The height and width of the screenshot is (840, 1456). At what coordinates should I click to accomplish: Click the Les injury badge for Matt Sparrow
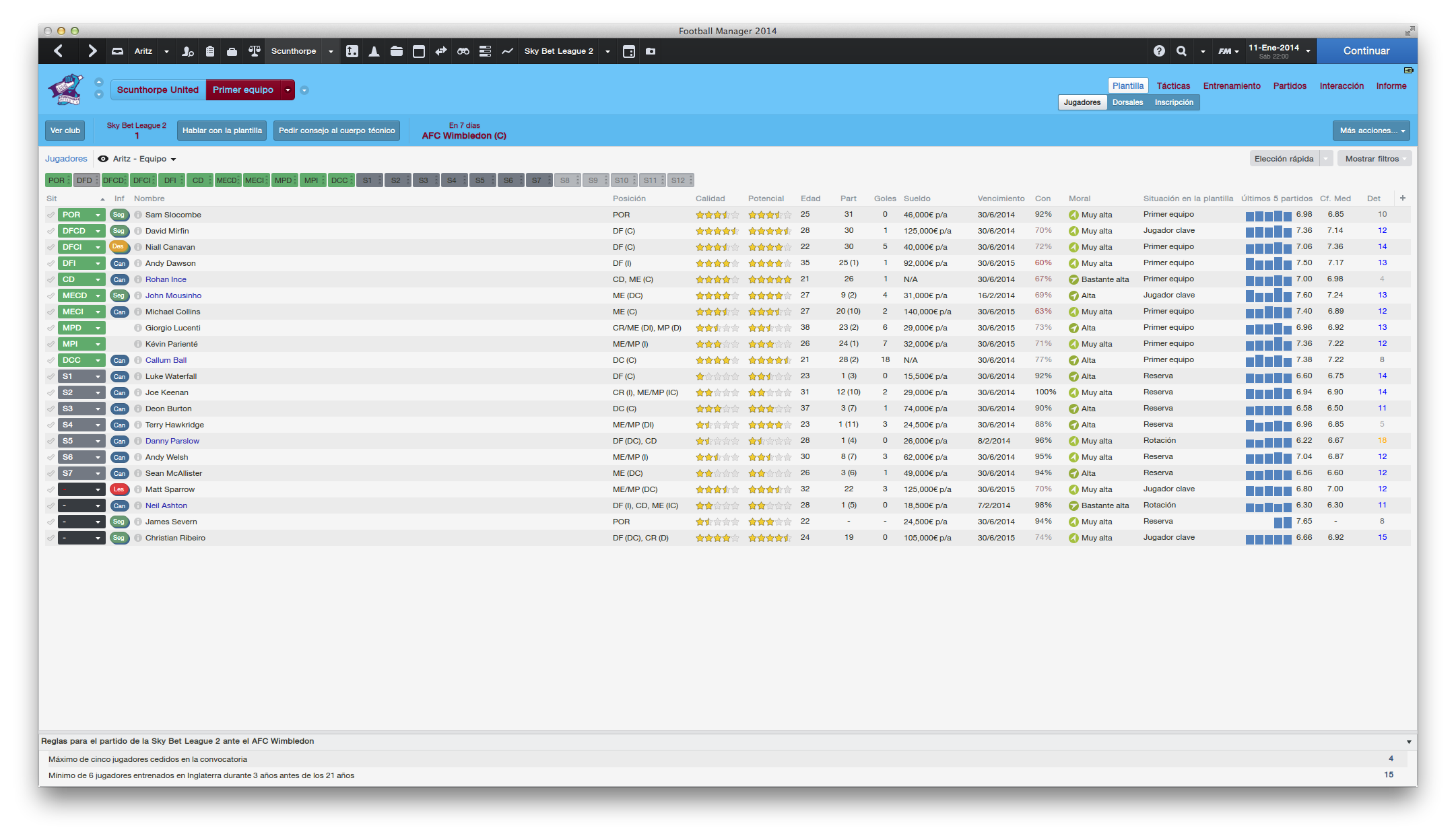tap(119, 489)
